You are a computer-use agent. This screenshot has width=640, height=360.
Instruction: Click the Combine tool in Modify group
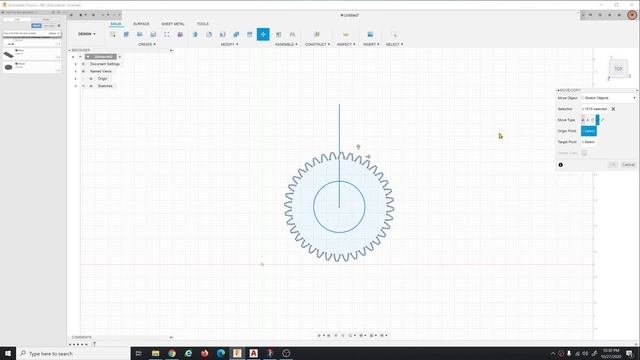coord(236,35)
